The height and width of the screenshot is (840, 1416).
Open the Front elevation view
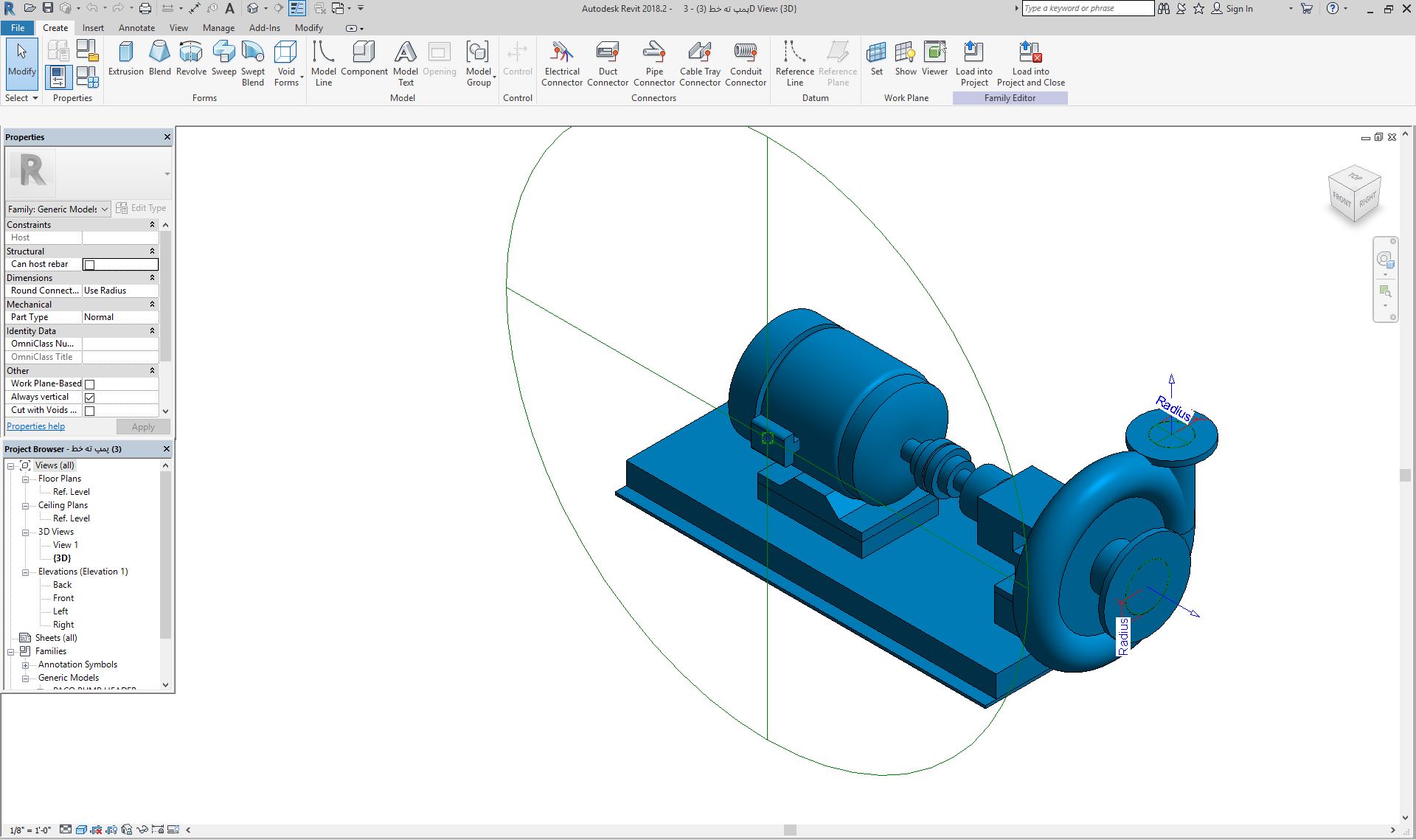coord(63,598)
